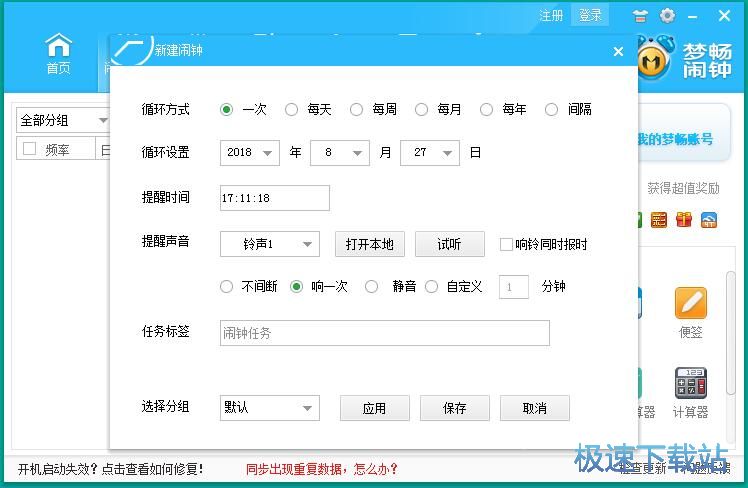Click the 梦畅闹钟 alarm clock logo

[x=654, y=60]
